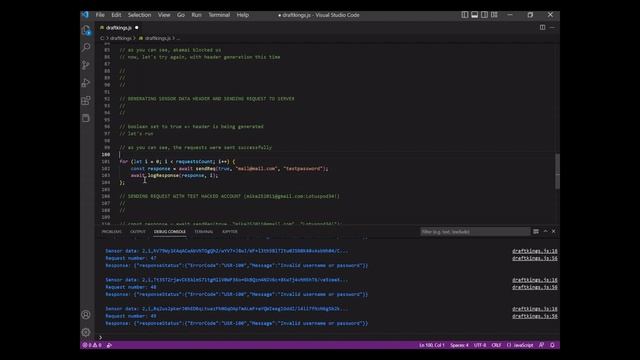Open the View menu

(164, 15)
